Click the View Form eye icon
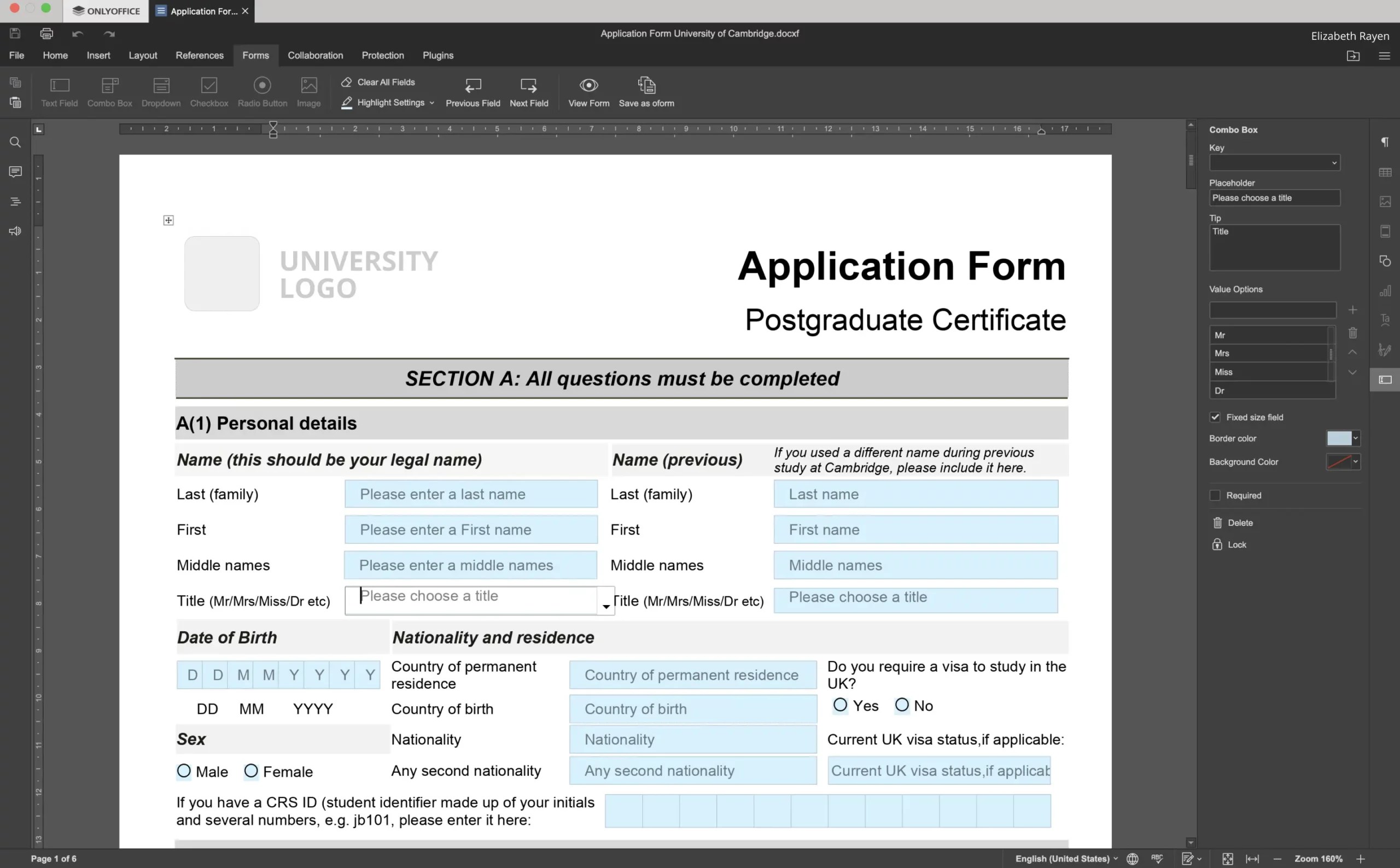Screen dimensions: 1400x868 pyautogui.click(x=588, y=85)
